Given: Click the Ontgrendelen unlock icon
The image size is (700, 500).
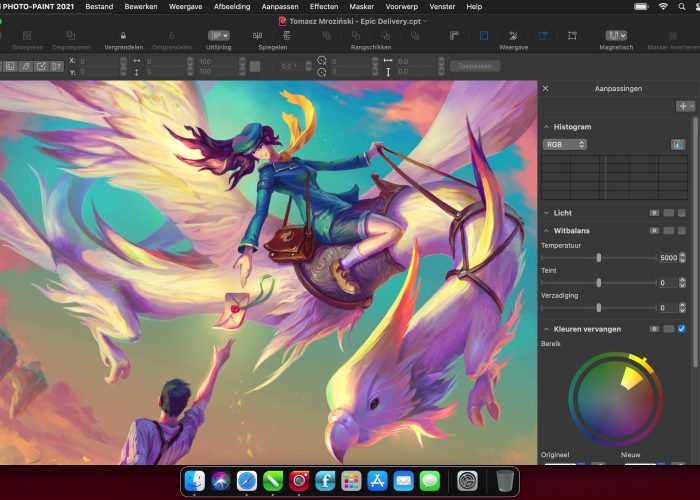Looking at the screenshot, I should 171,36.
